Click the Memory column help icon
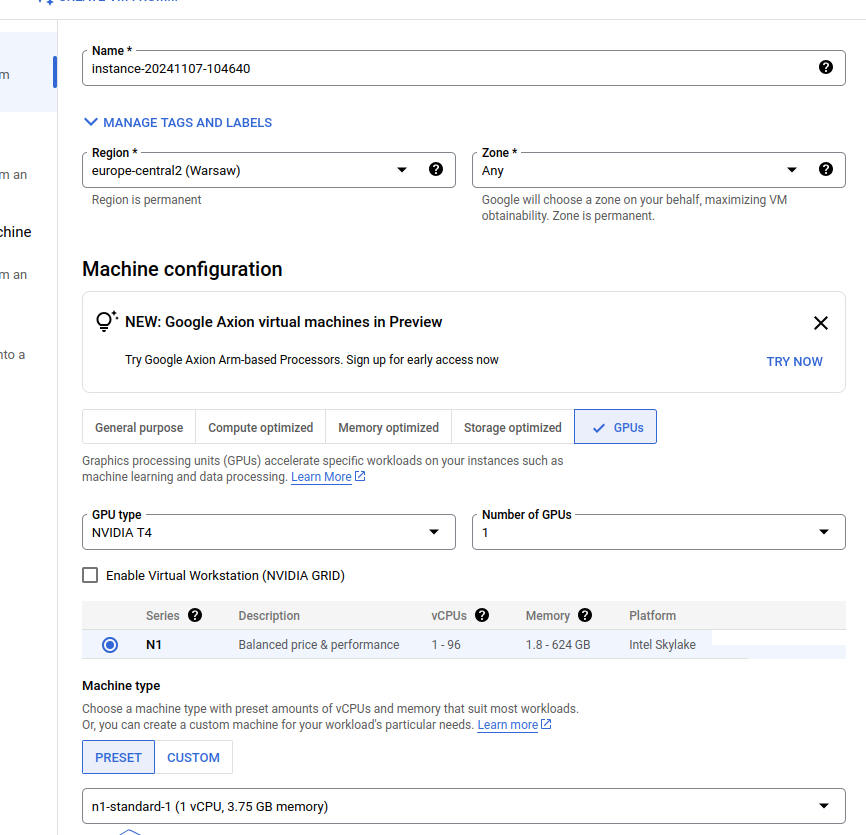This screenshot has width=866, height=835. [x=585, y=615]
